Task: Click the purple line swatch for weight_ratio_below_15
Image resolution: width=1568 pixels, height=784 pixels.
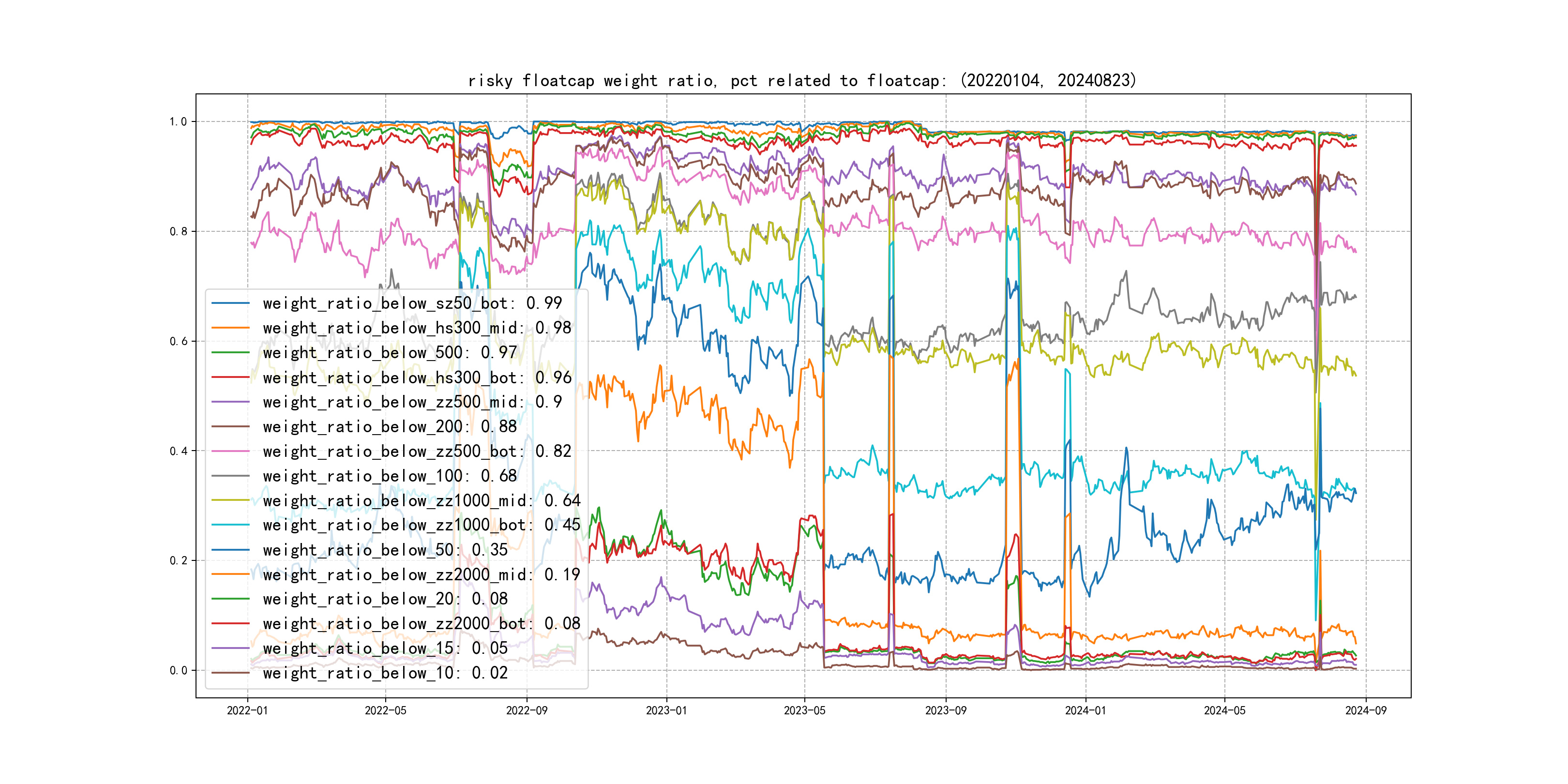Action: pos(230,648)
